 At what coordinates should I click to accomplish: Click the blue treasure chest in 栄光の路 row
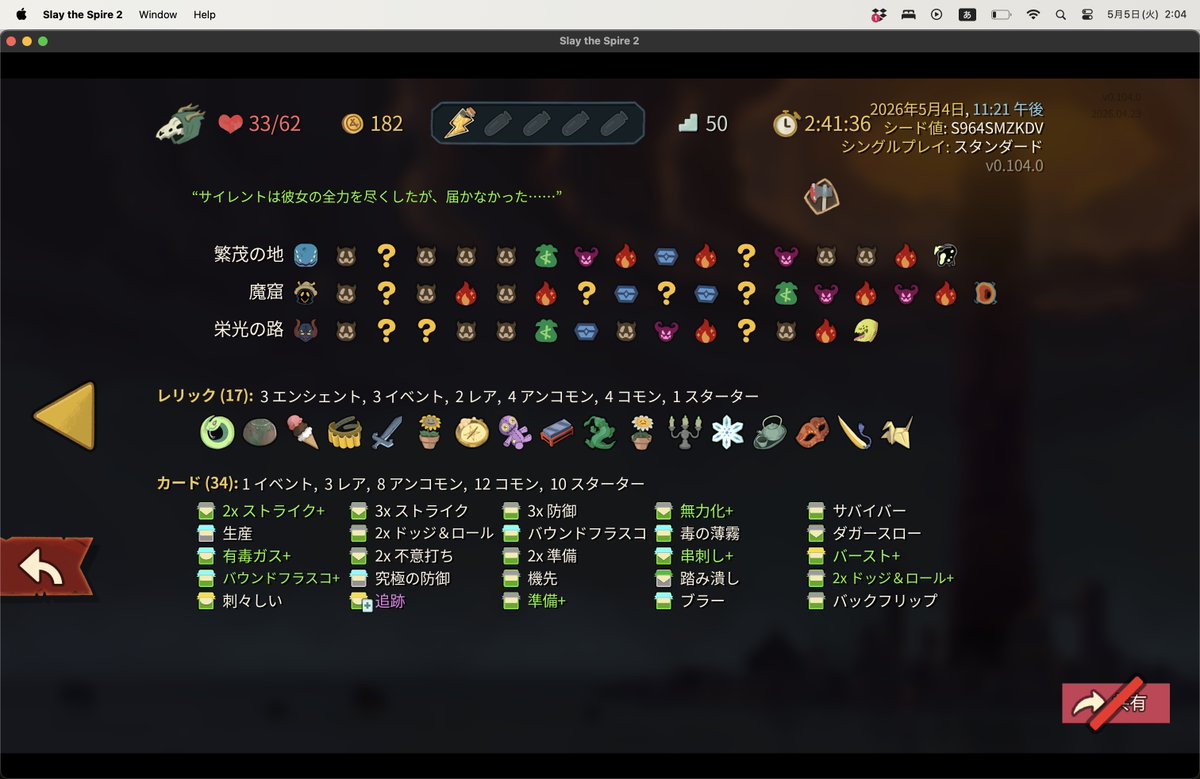click(x=586, y=331)
